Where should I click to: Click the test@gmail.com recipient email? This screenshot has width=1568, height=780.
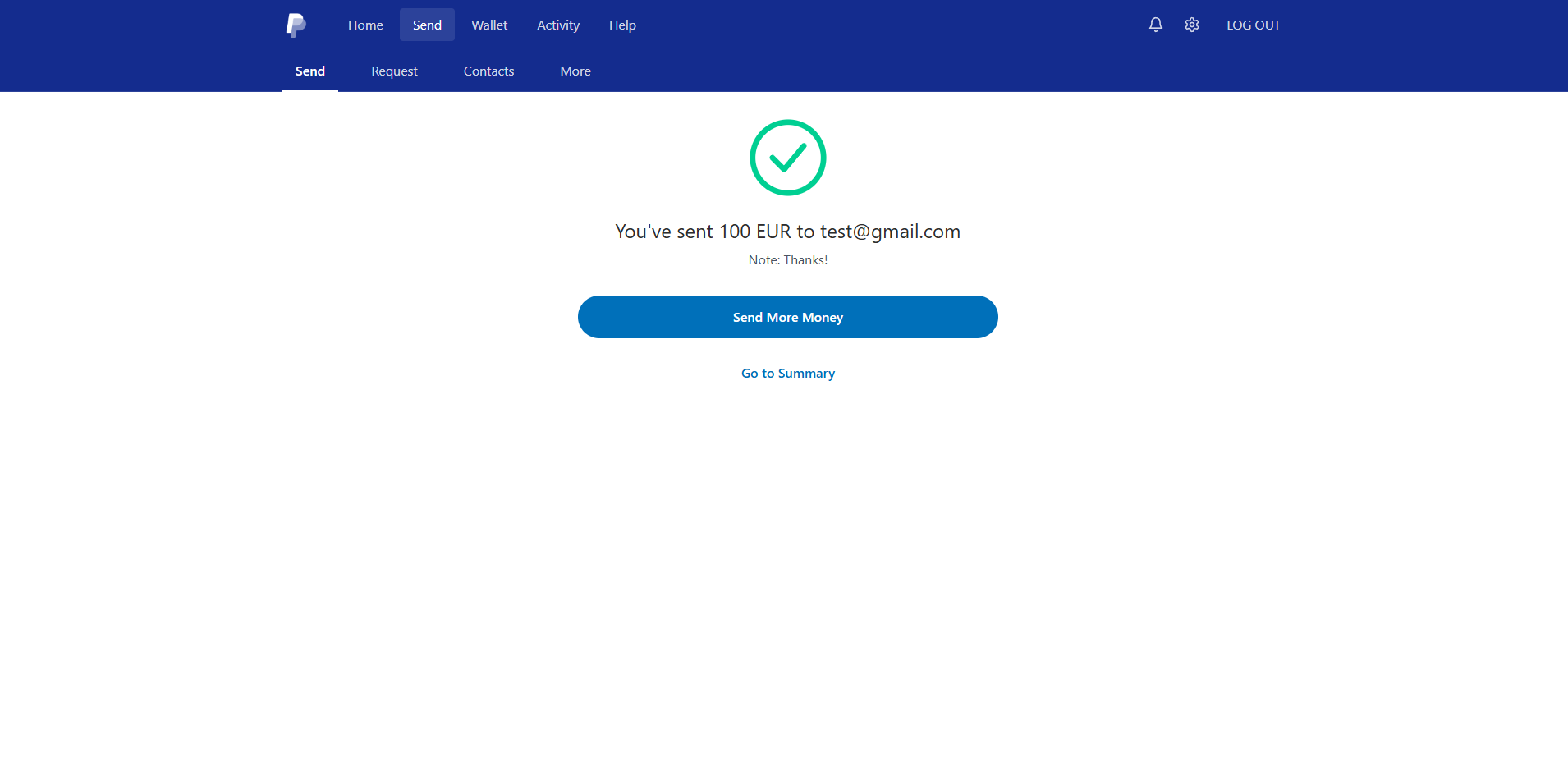point(890,232)
